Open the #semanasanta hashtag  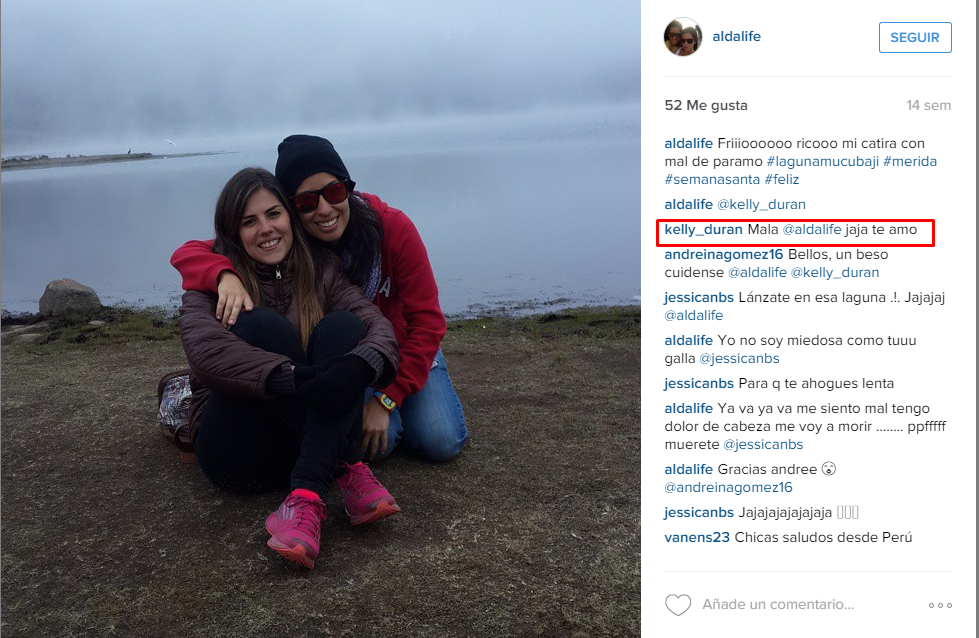[712, 179]
